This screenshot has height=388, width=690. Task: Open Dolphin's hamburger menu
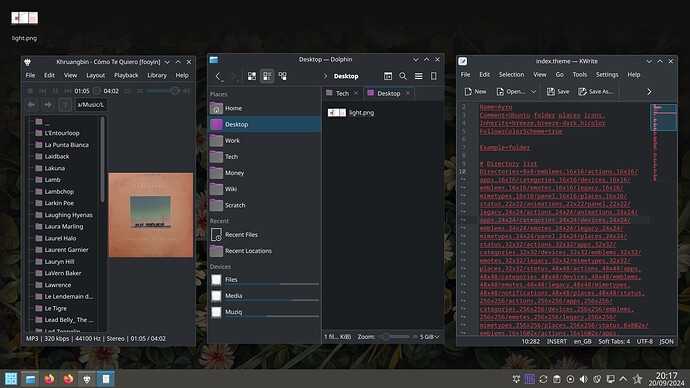418,76
